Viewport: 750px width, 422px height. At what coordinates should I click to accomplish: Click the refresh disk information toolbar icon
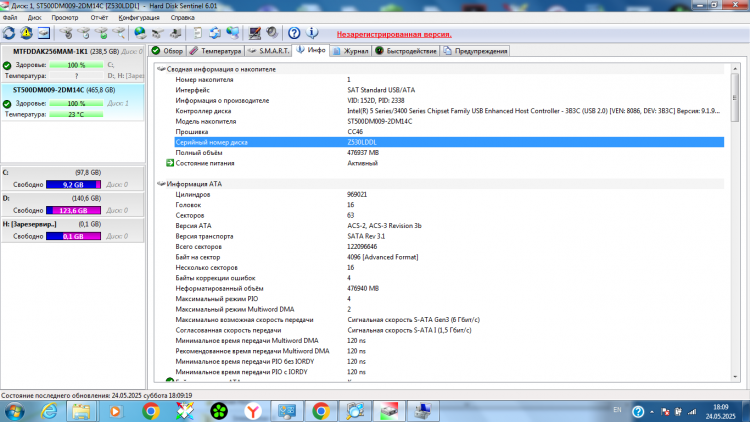click(9, 33)
